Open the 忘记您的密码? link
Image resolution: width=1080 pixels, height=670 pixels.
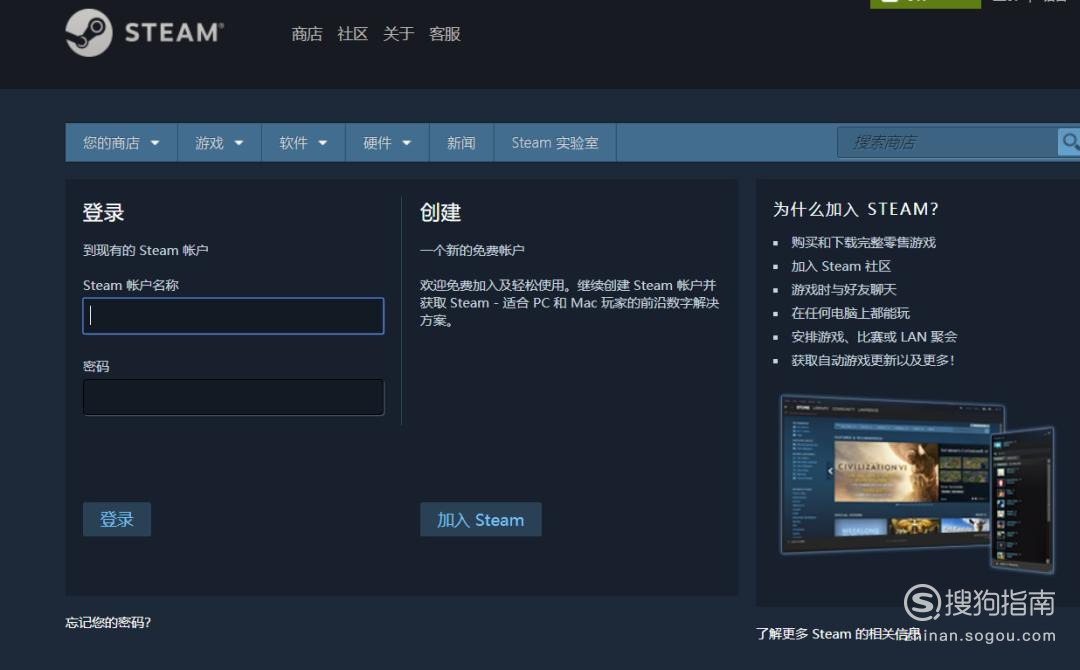(x=108, y=622)
